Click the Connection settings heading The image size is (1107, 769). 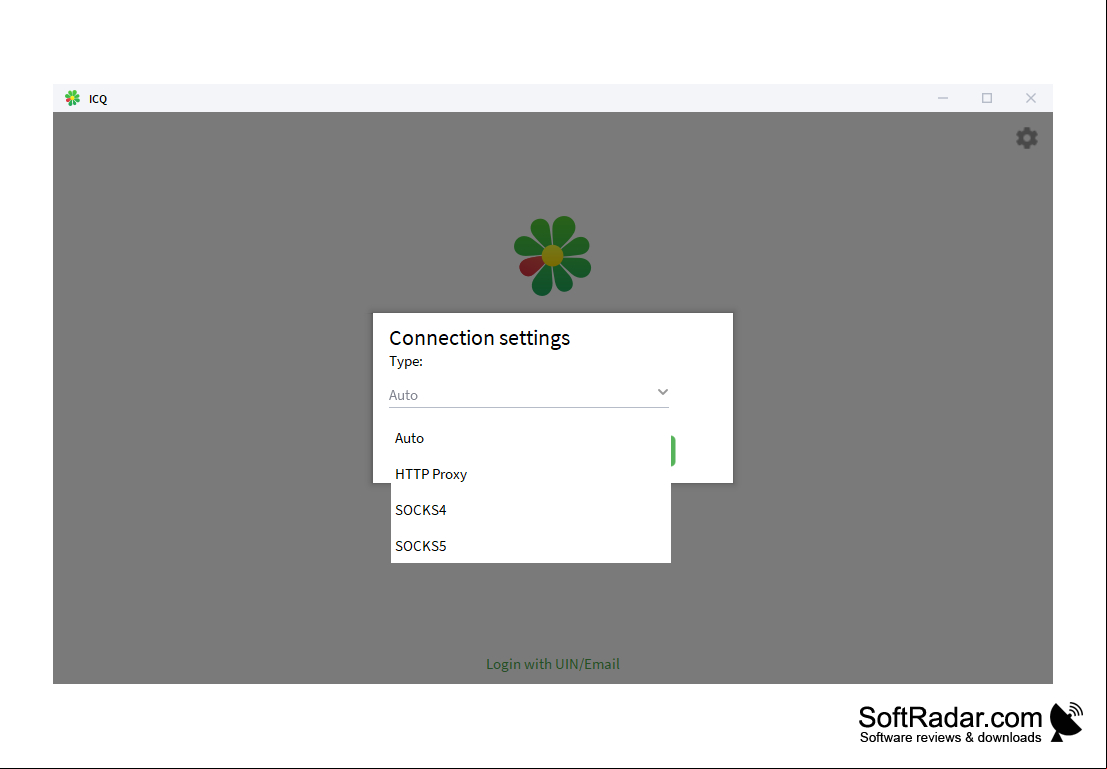(x=479, y=338)
